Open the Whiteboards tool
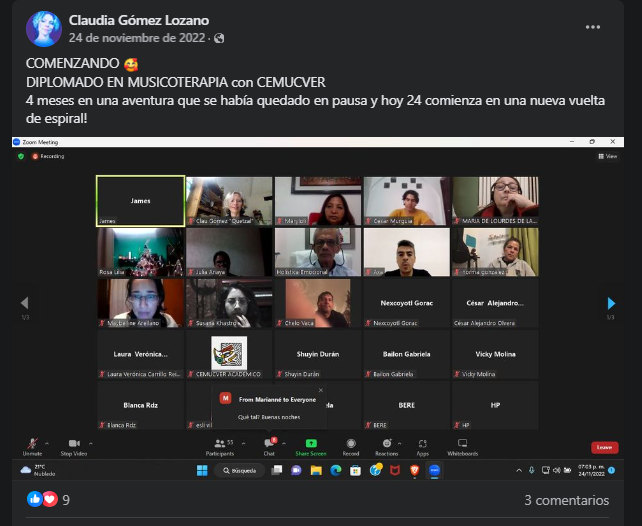The height and width of the screenshot is (526, 642). [x=462, y=443]
